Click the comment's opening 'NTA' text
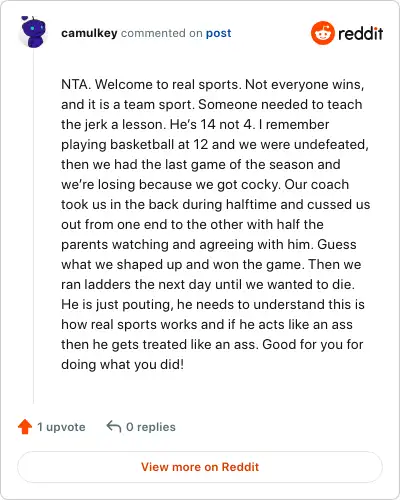Image resolution: width=400 pixels, height=500 pixels. click(76, 84)
